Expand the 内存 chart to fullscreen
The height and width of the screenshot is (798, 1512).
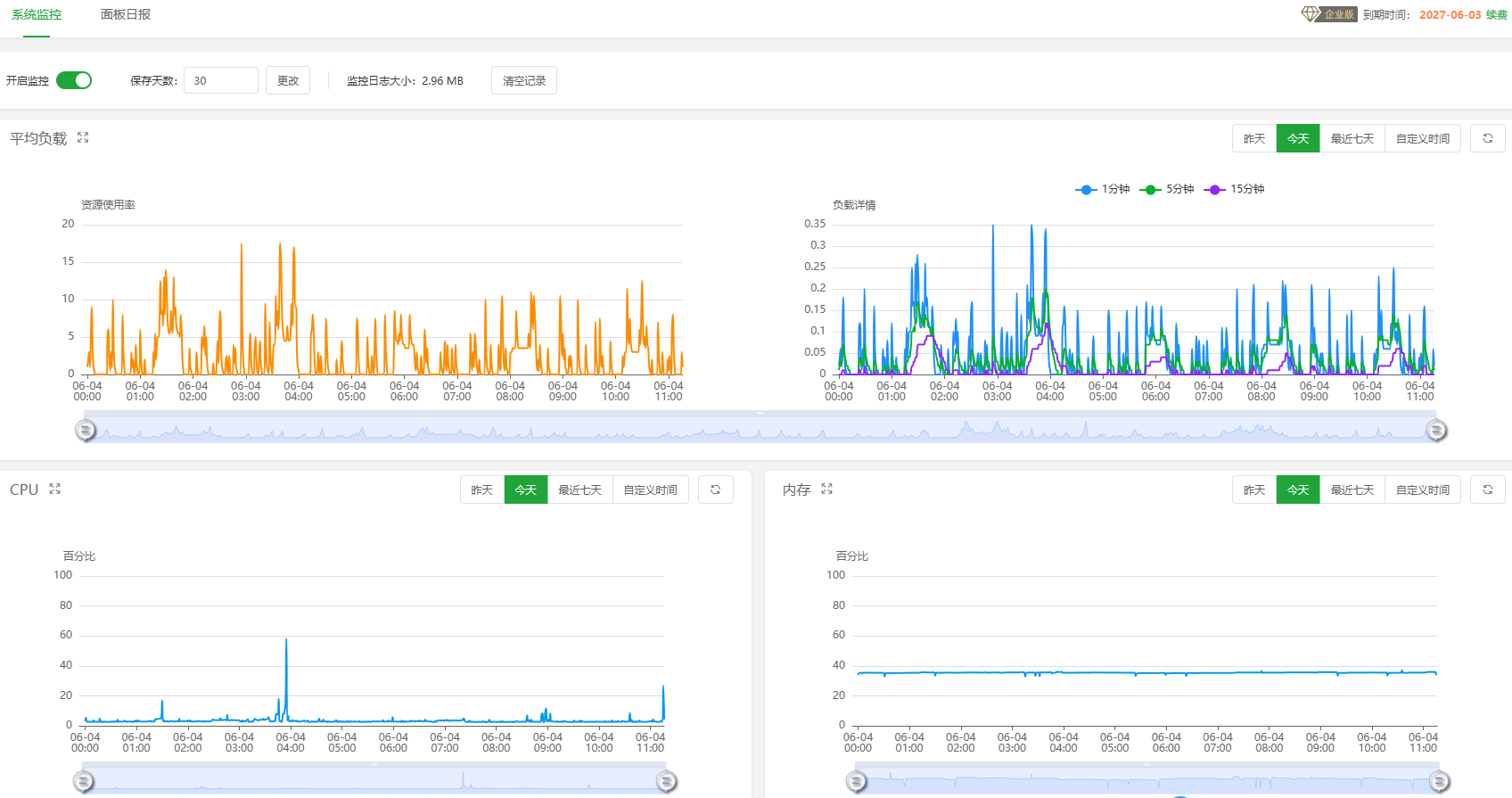827,489
